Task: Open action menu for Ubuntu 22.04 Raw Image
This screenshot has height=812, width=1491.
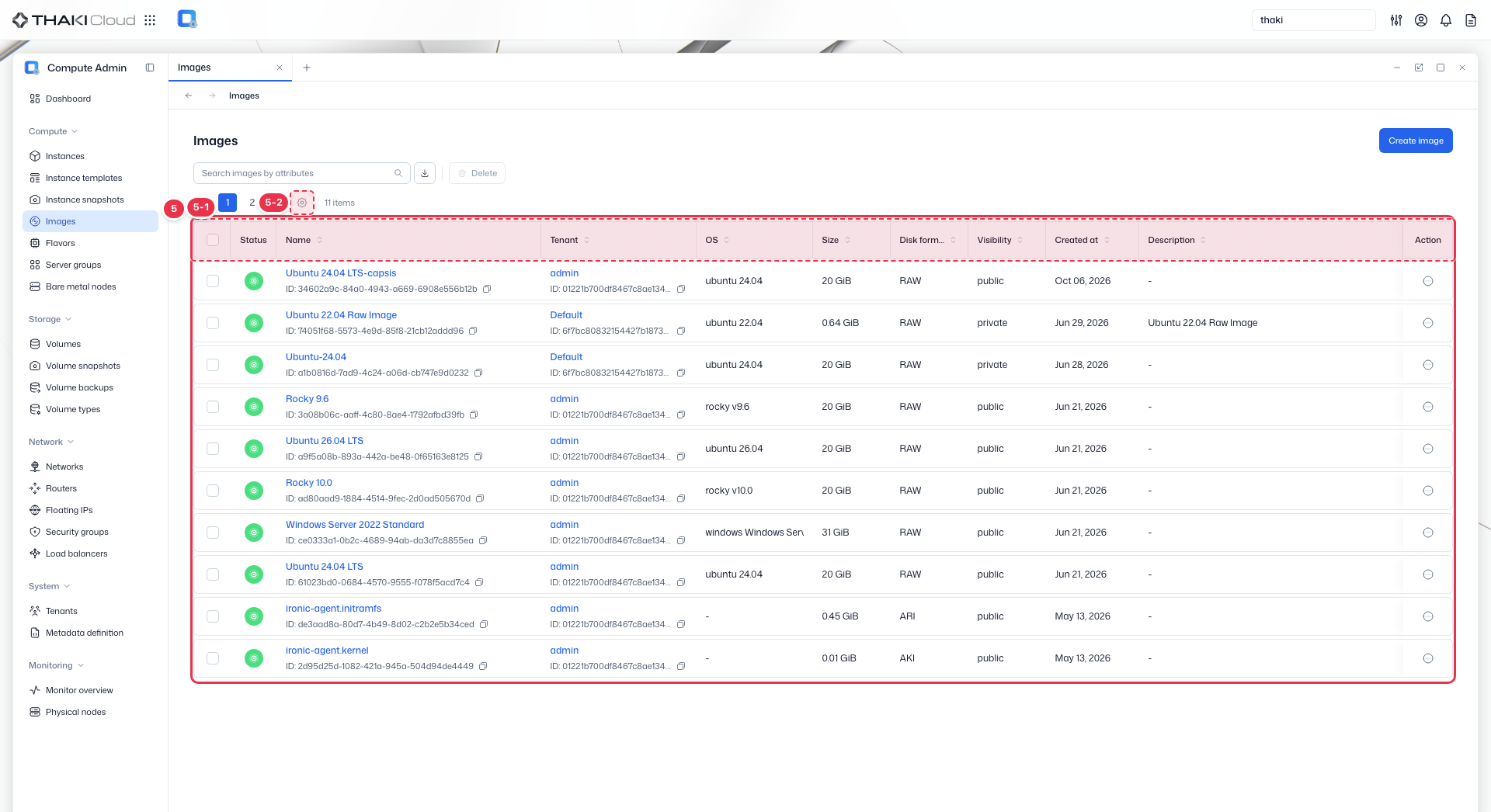Action: (x=1427, y=323)
